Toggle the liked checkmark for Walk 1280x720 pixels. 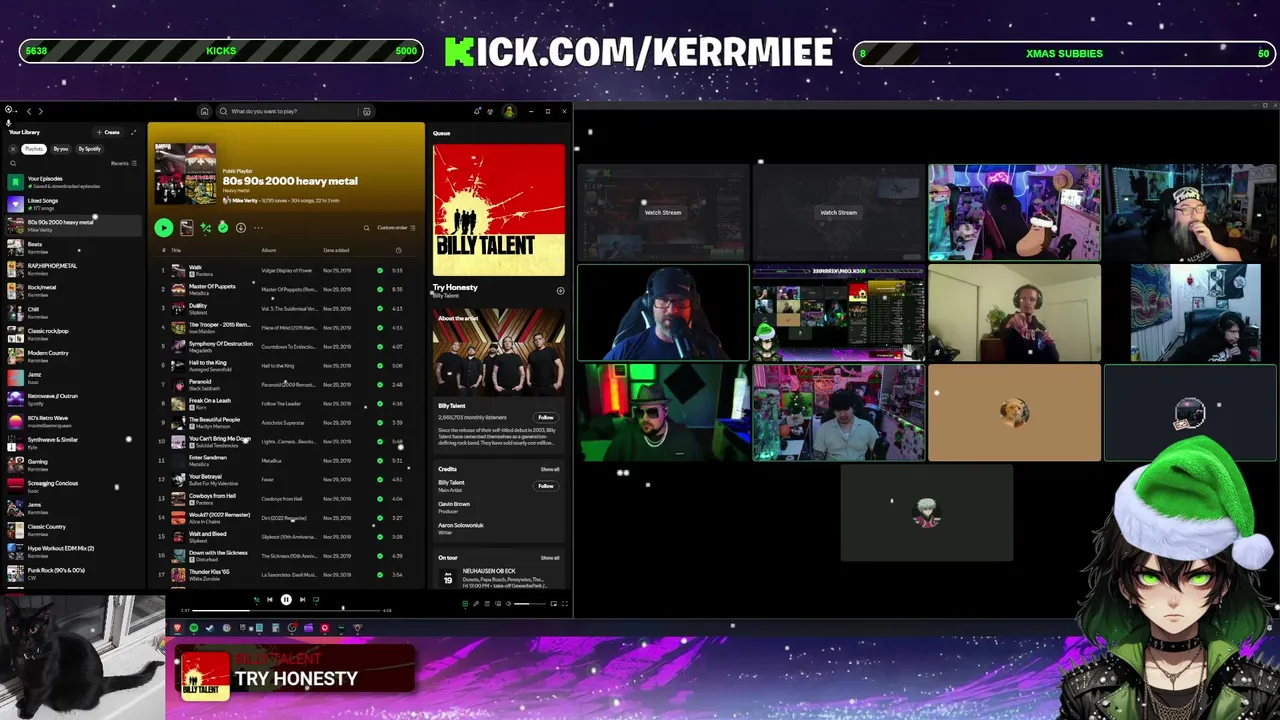(x=379, y=270)
